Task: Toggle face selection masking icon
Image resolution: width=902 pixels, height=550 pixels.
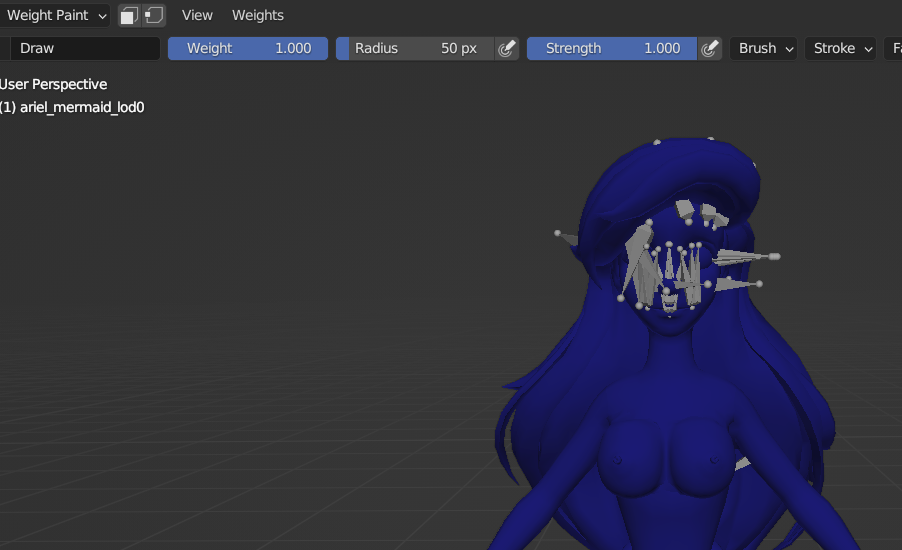Action: click(129, 16)
